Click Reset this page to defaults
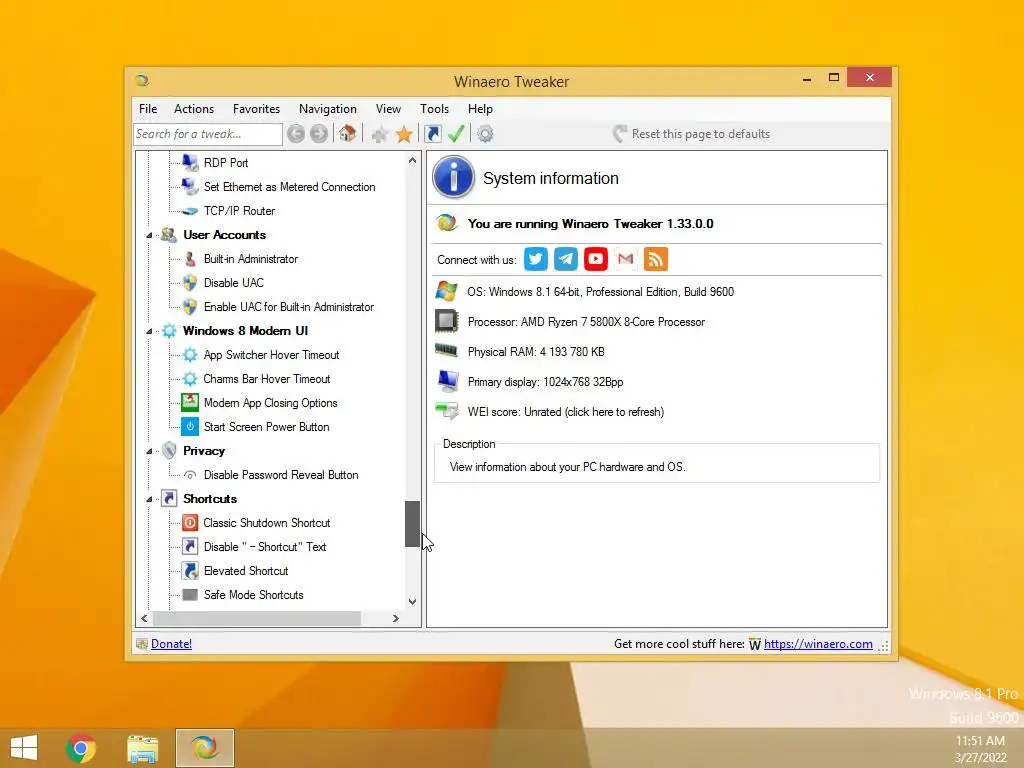The image size is (1024, 768). (692, 134)
